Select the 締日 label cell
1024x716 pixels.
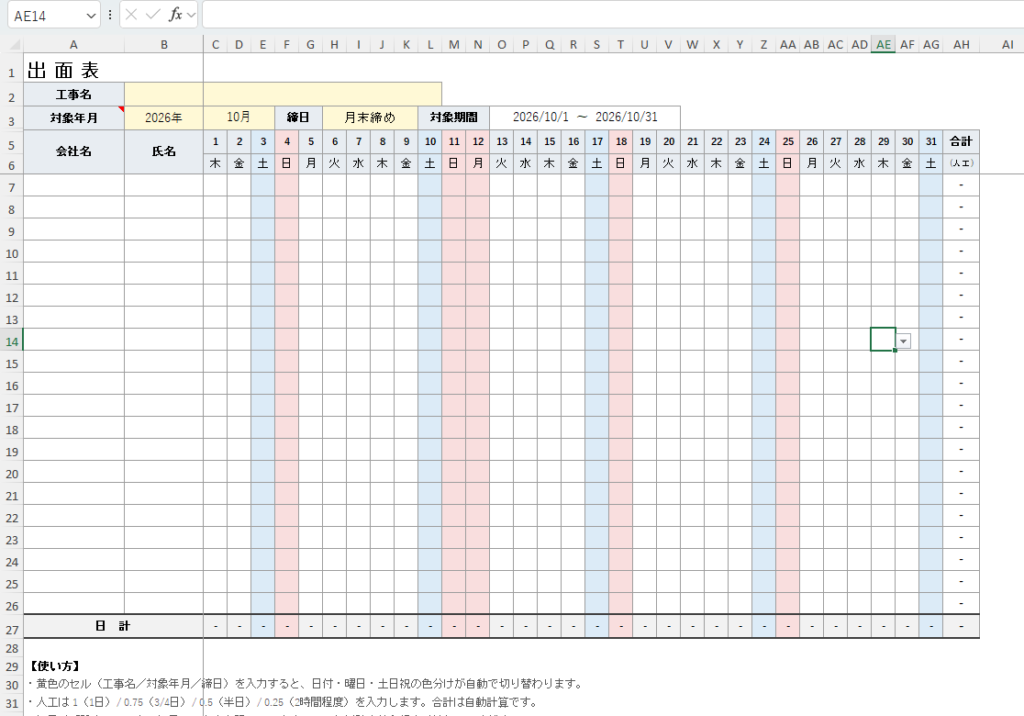tap(298, 117)
